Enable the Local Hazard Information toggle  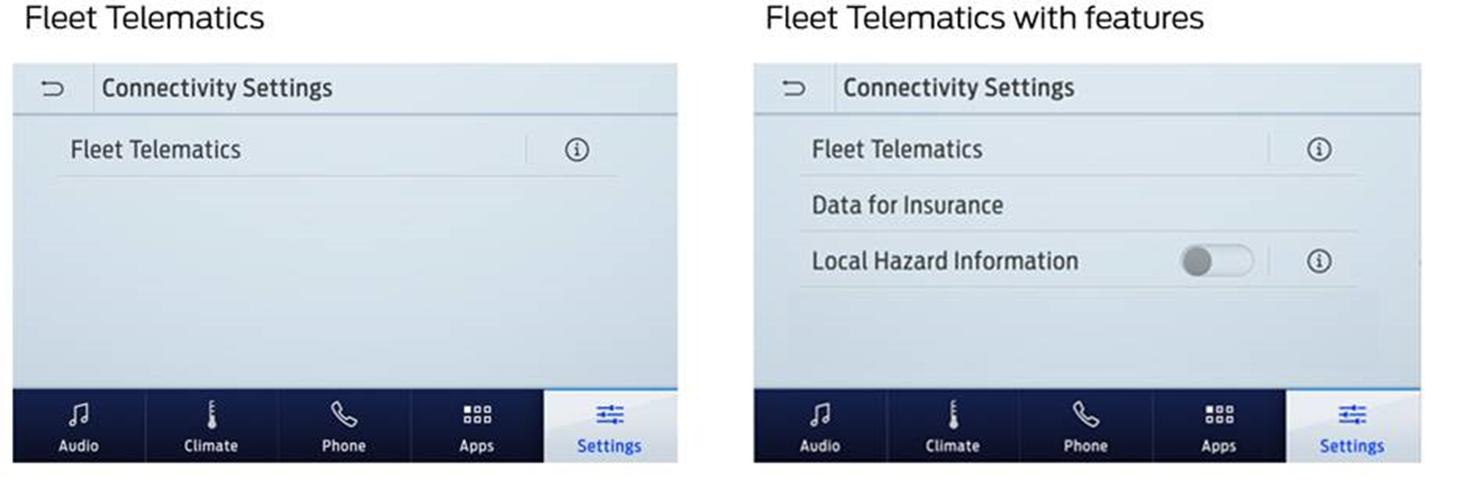[1216, 262]
